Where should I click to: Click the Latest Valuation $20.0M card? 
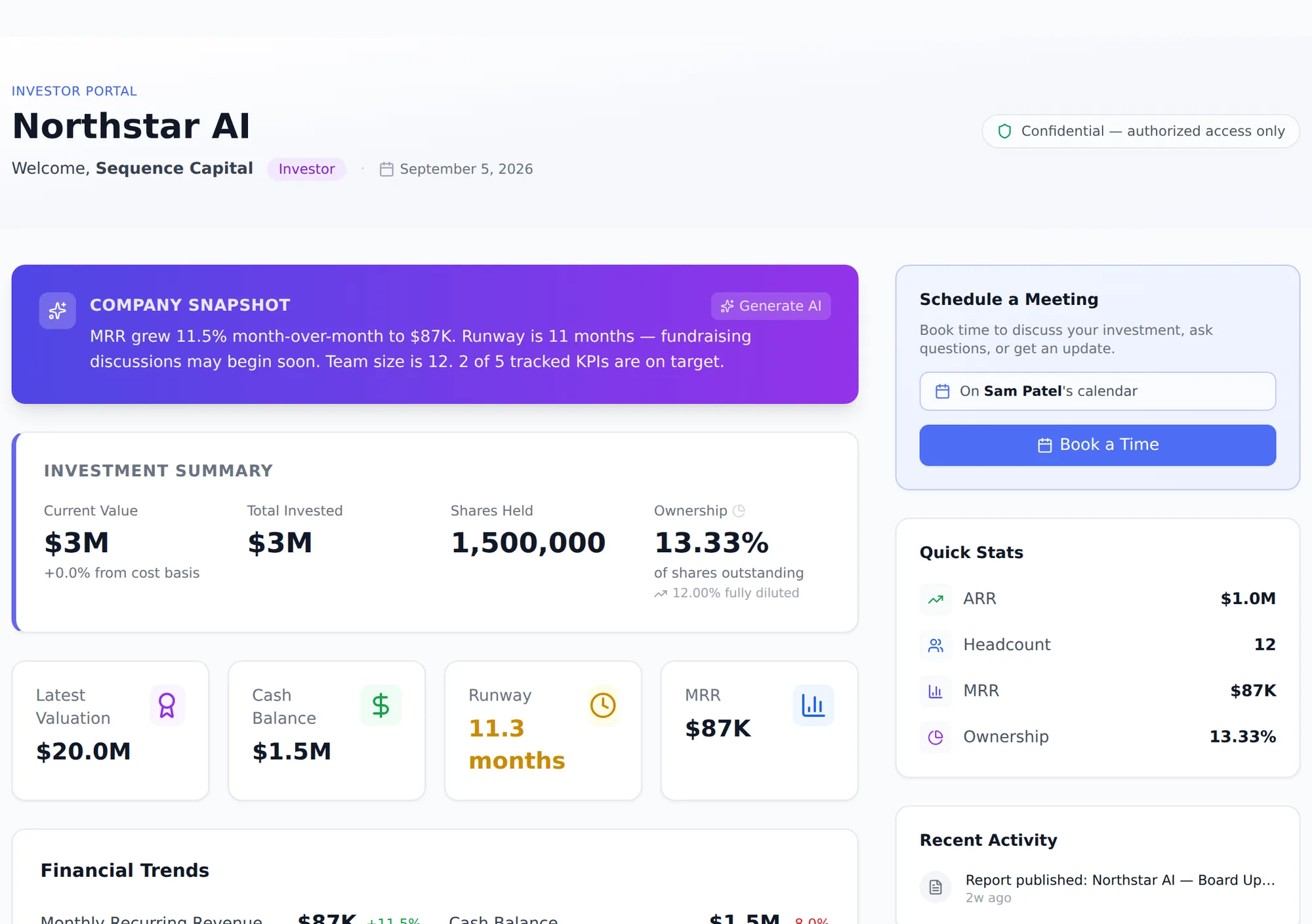click(110, 731)
